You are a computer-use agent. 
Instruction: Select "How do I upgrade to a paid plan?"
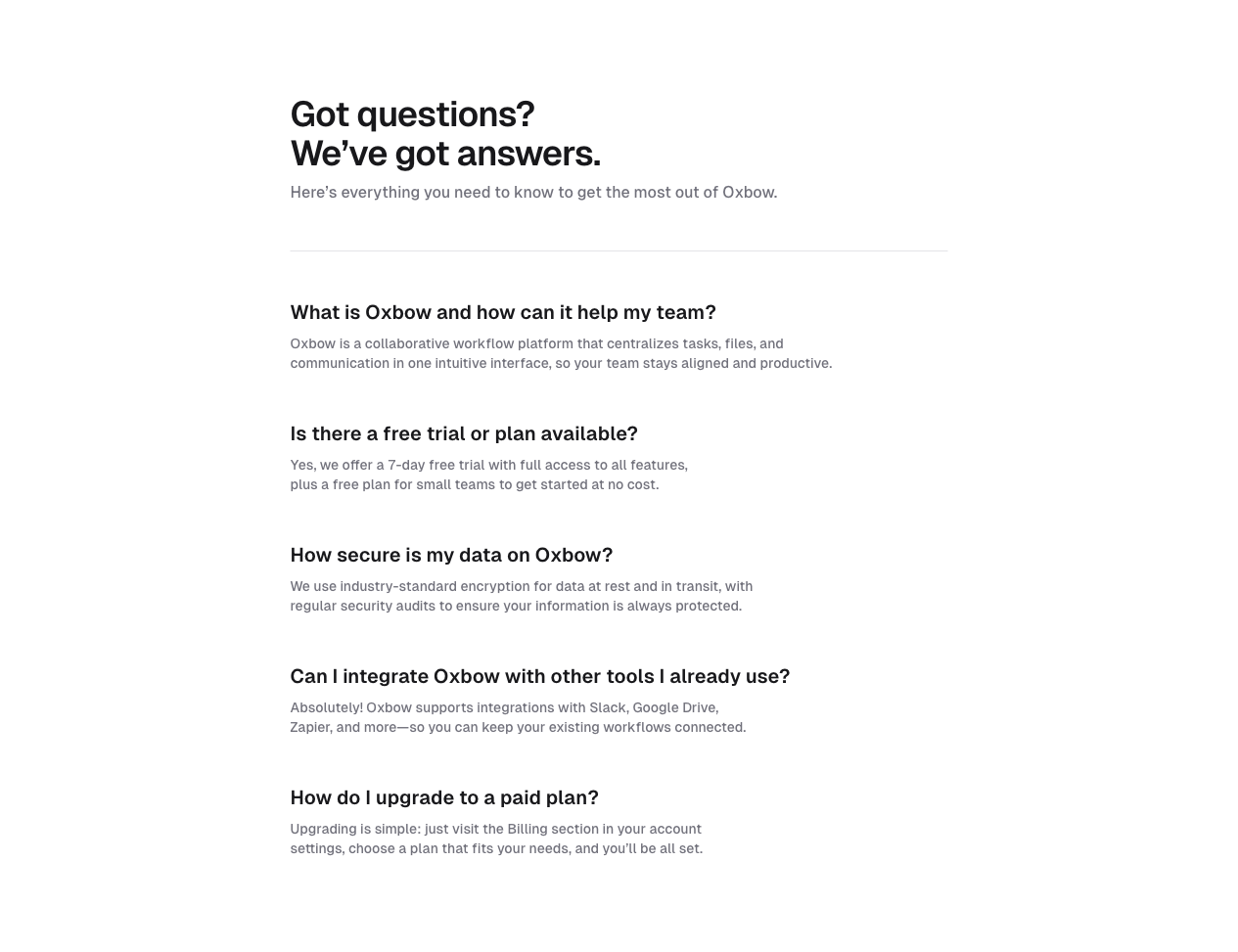pyautogui.click(x=443, y=797)
